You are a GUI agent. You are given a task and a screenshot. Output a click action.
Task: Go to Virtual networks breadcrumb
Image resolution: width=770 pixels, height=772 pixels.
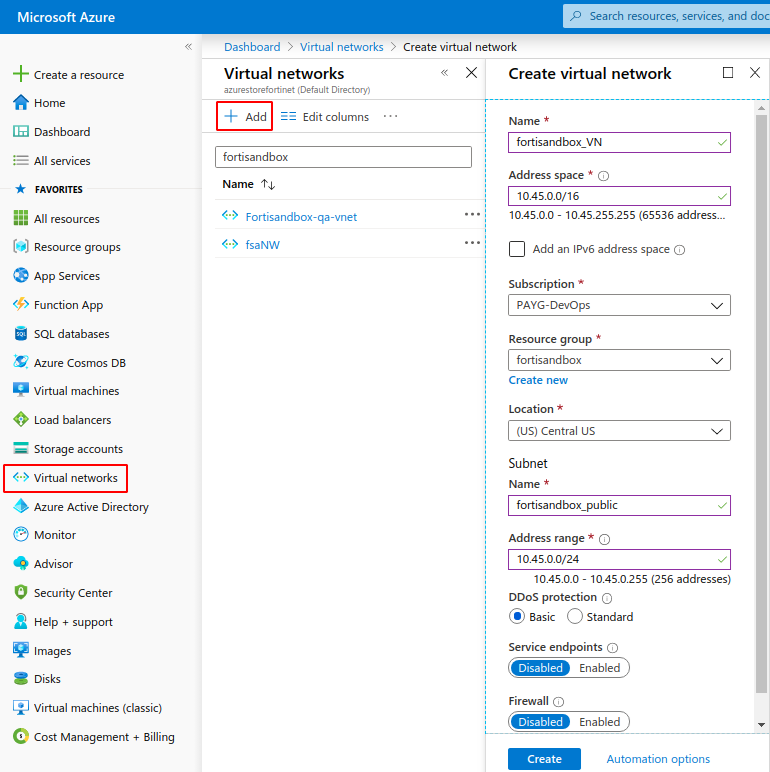(342, 47)
